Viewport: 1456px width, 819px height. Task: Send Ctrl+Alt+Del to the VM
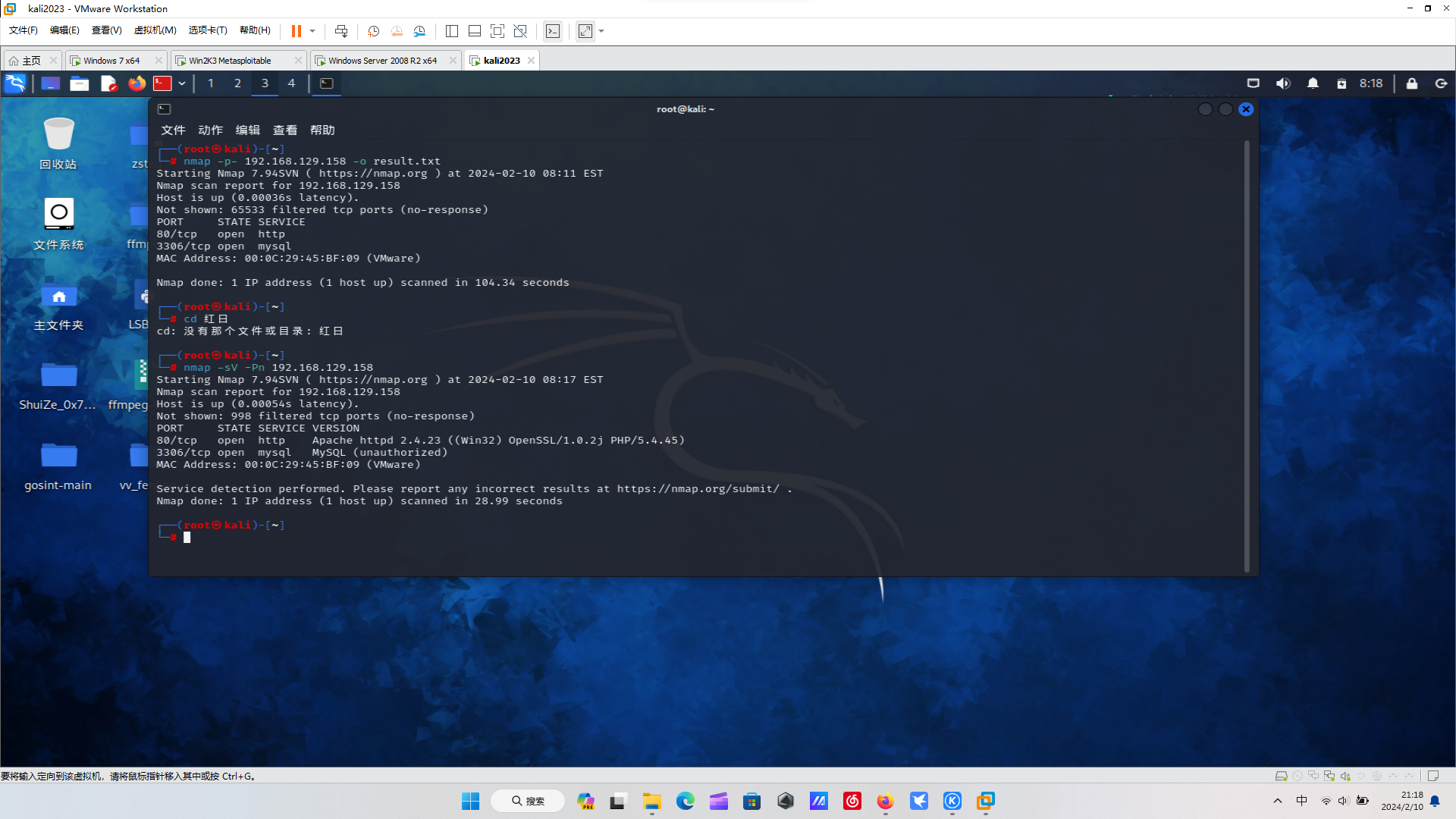tap(341, 31)
